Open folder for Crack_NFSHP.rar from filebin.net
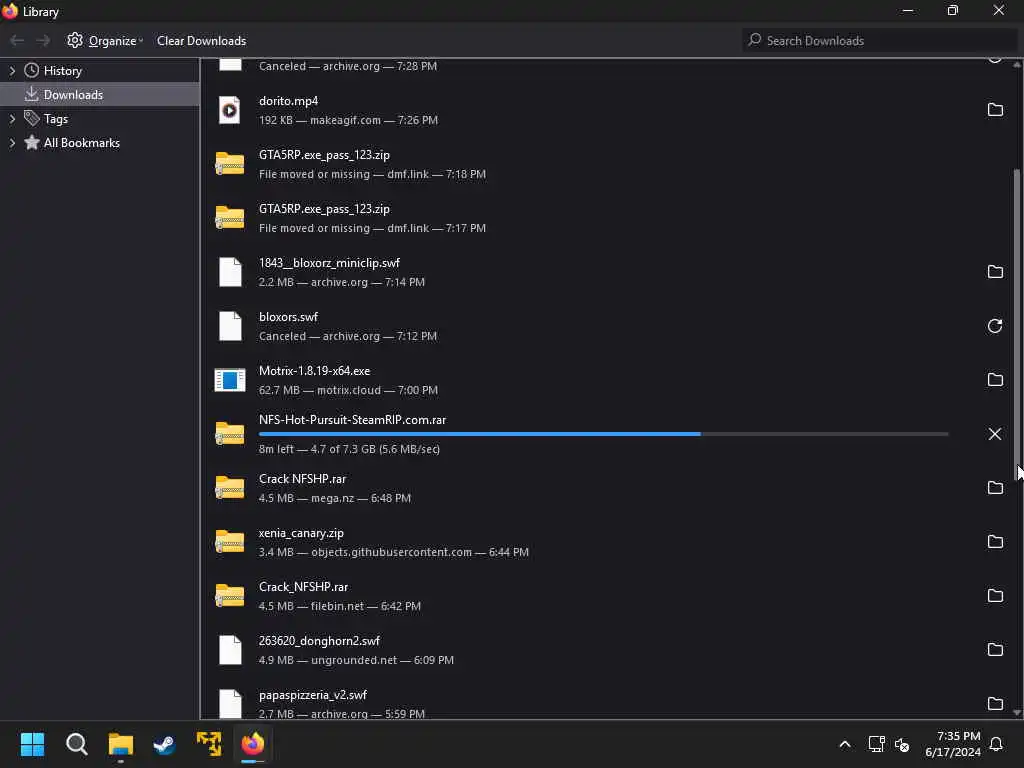Image resolution: width=1024 pixels, height=768 pixels. coord(995,596)
